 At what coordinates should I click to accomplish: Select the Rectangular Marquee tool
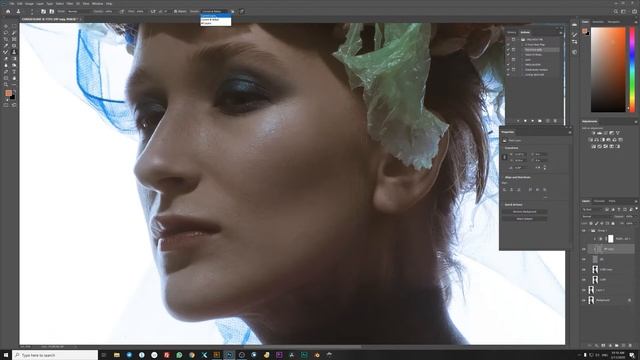(x=14, y=26)
